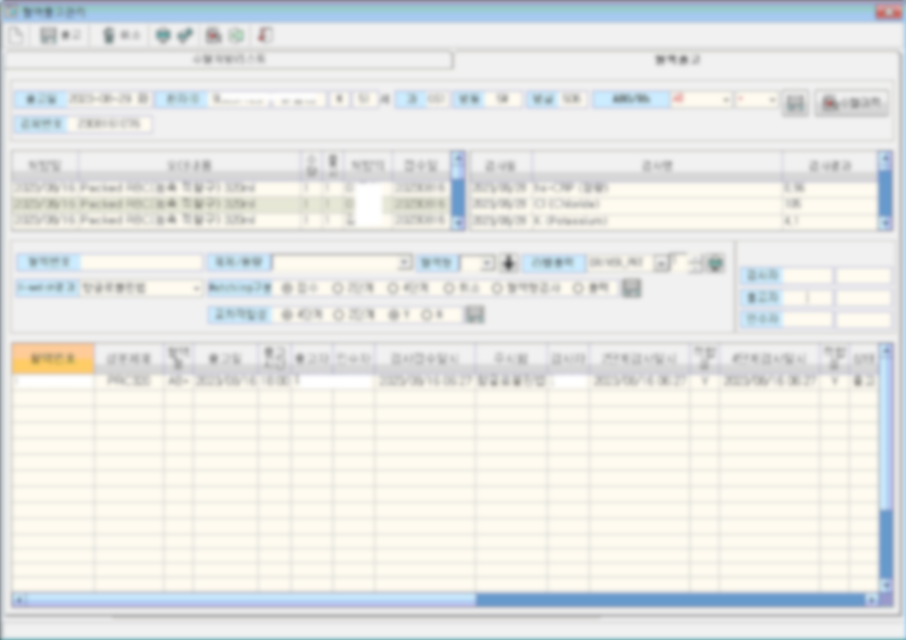Click the bottom grid's vertical scrollbar
Image resolution: width=906 pixels, height=640 pixels.
tap(886, 467)
